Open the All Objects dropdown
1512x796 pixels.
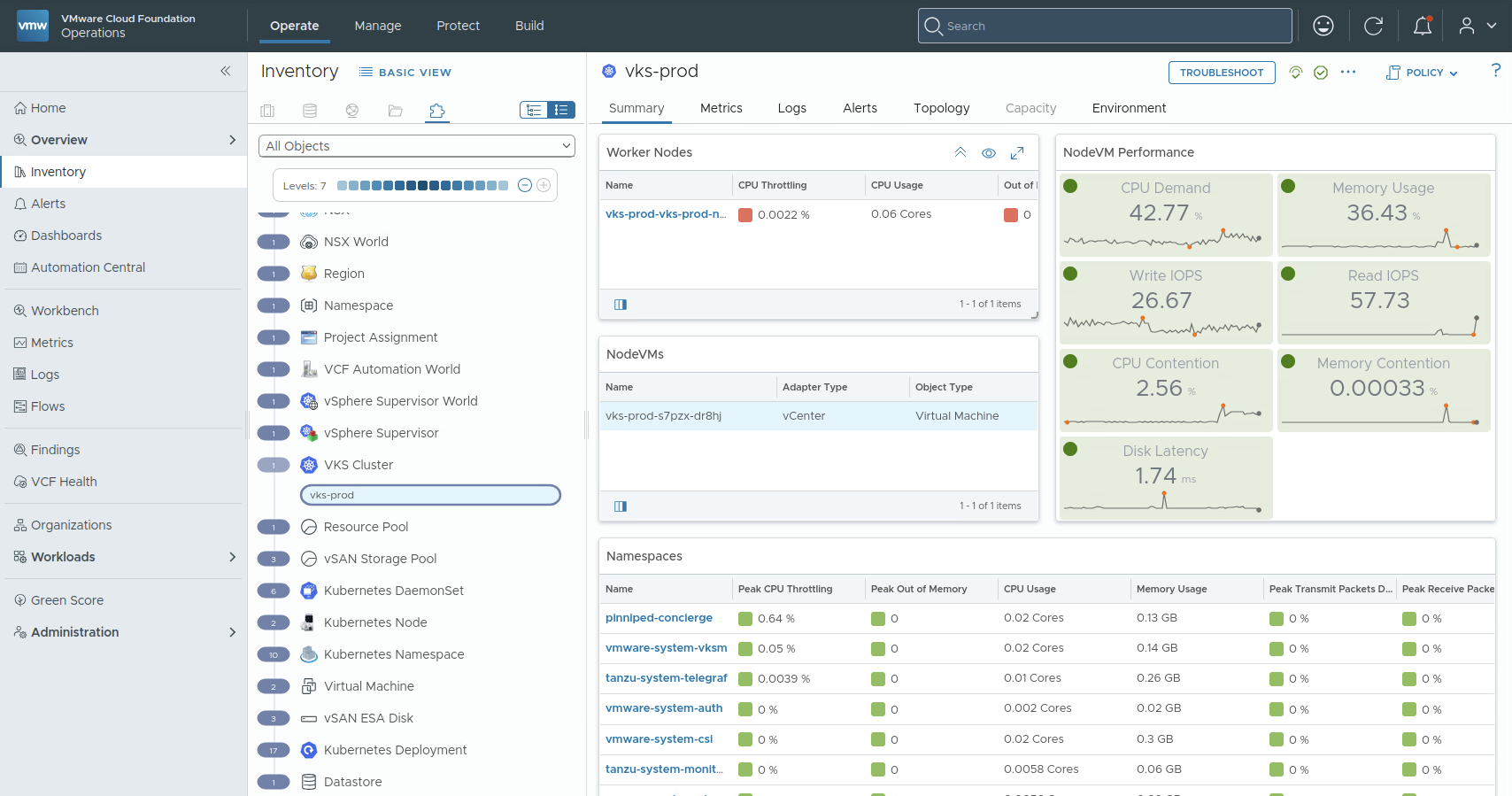(x=417, y=146)
